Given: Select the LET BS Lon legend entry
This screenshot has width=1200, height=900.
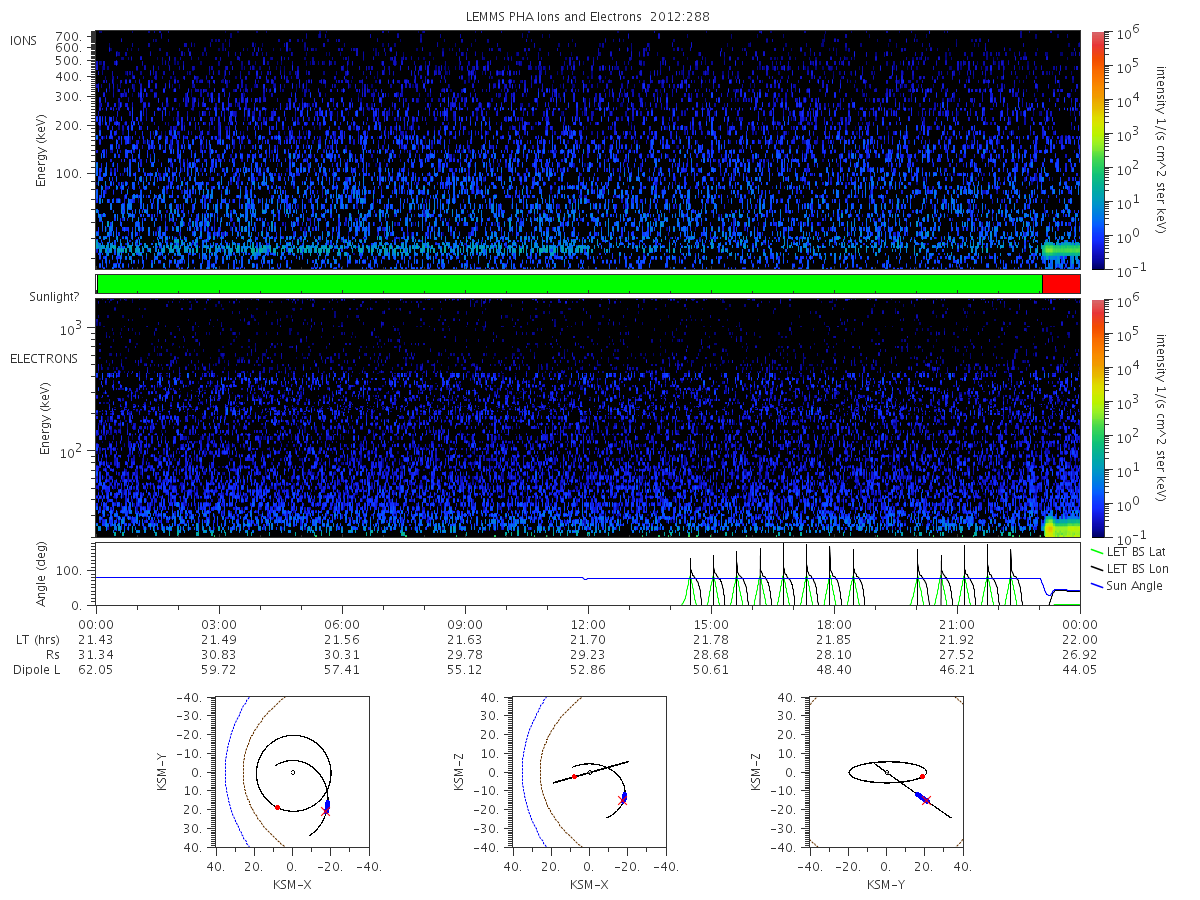Looking at the screenshot, I should click(x=1135, y=568).
